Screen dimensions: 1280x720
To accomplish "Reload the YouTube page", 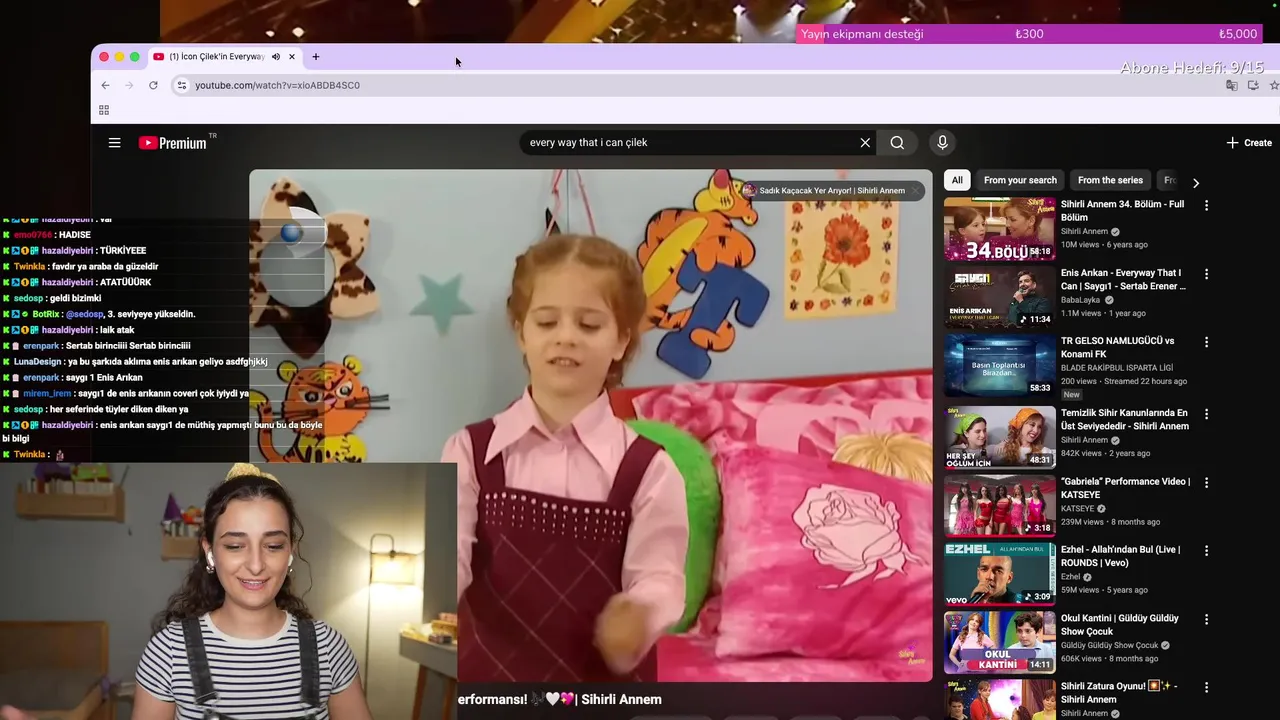I will (153, 85).
